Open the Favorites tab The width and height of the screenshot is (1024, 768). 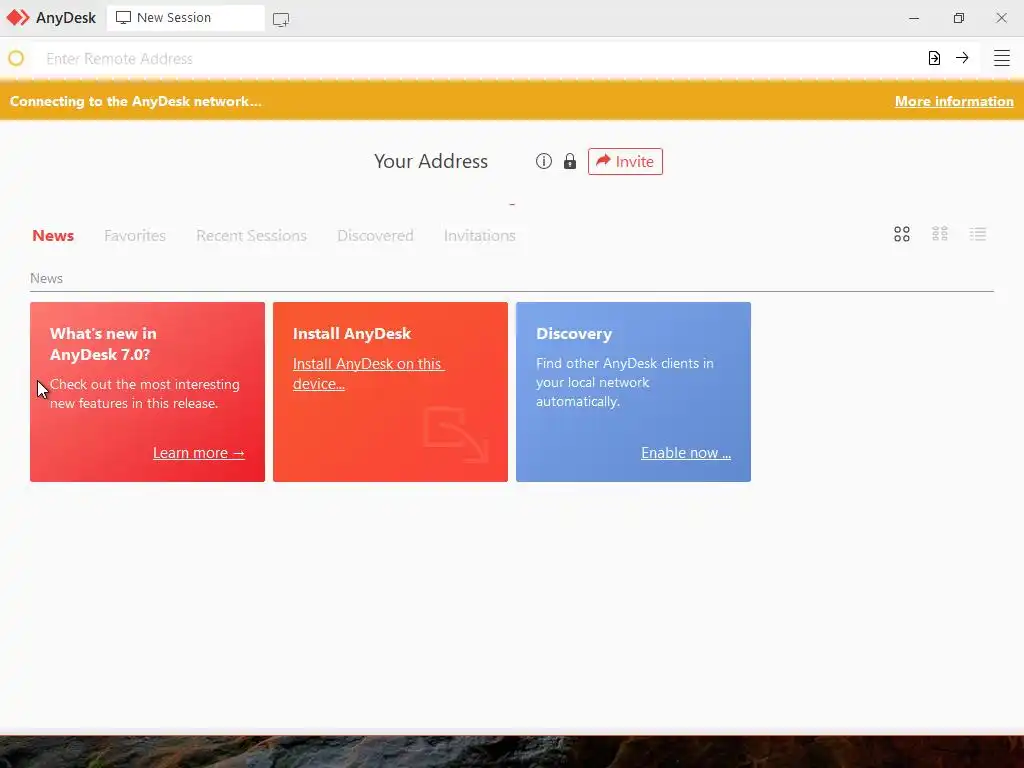tap(135, 236)
